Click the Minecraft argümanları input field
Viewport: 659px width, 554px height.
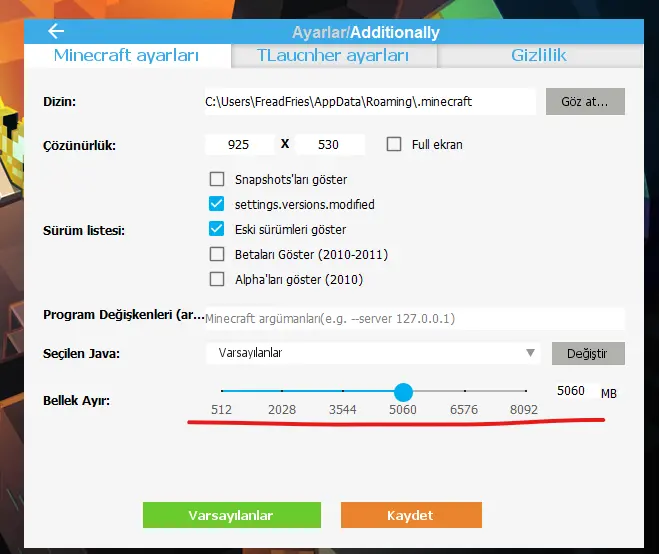[414, 319]
